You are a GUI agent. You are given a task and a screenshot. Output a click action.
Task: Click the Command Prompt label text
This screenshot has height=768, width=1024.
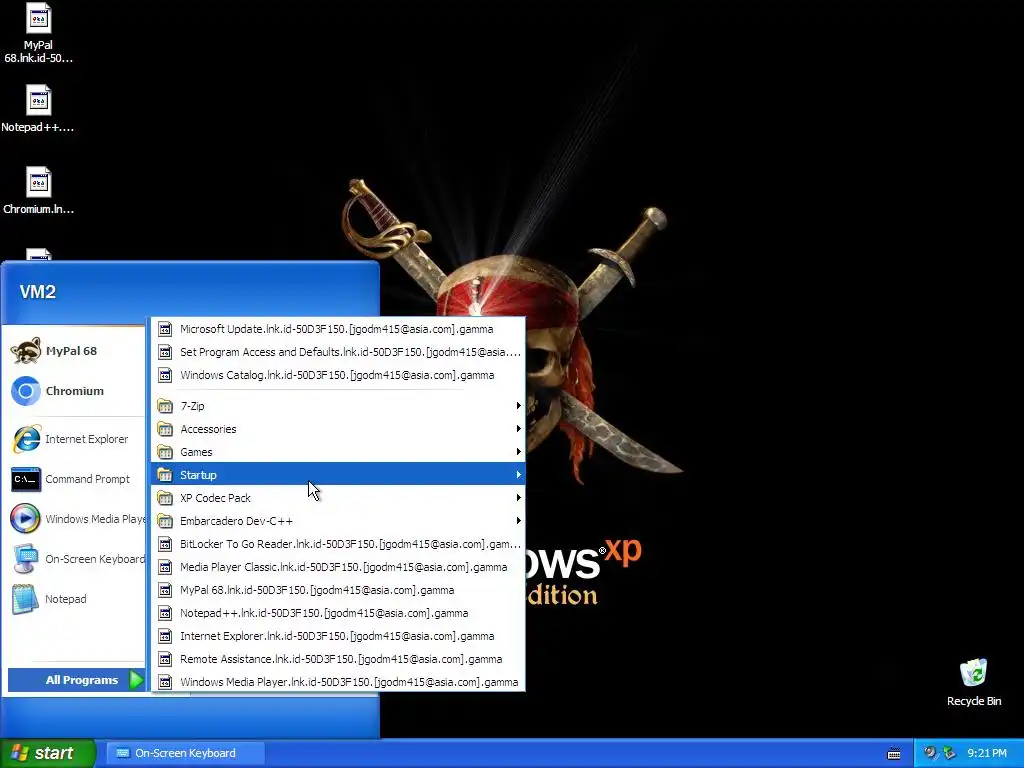click(x=88, y=479)
